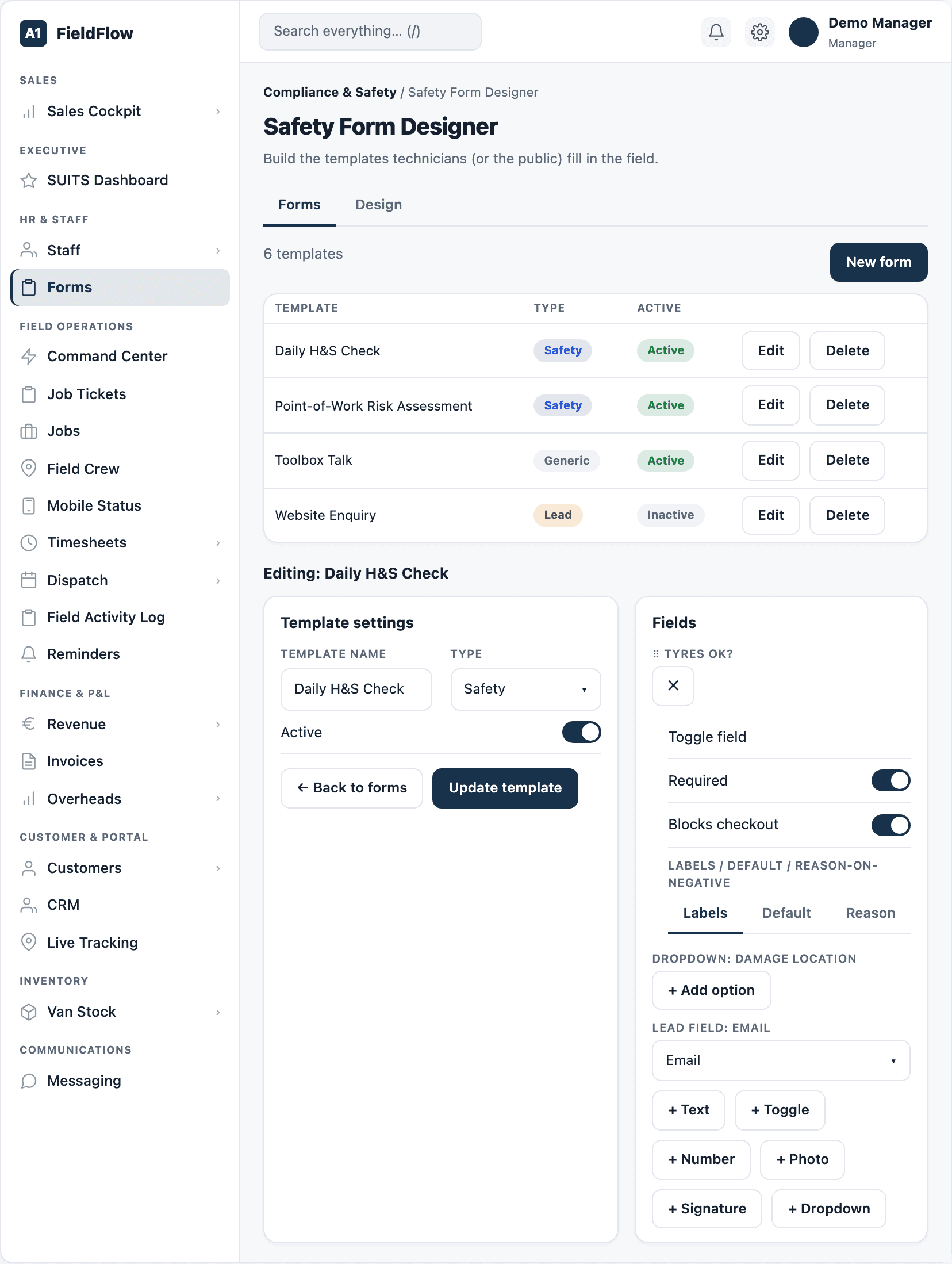This screenshot has height=1264, width=952.
Task: Toggle the Required switch
Action: coord(891,781)
